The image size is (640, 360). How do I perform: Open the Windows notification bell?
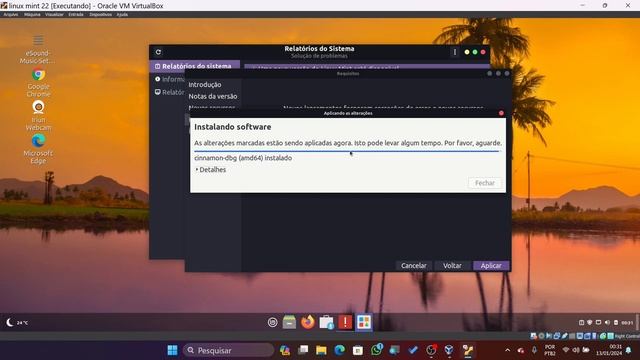pyautogui.click(x=629, y=350)
